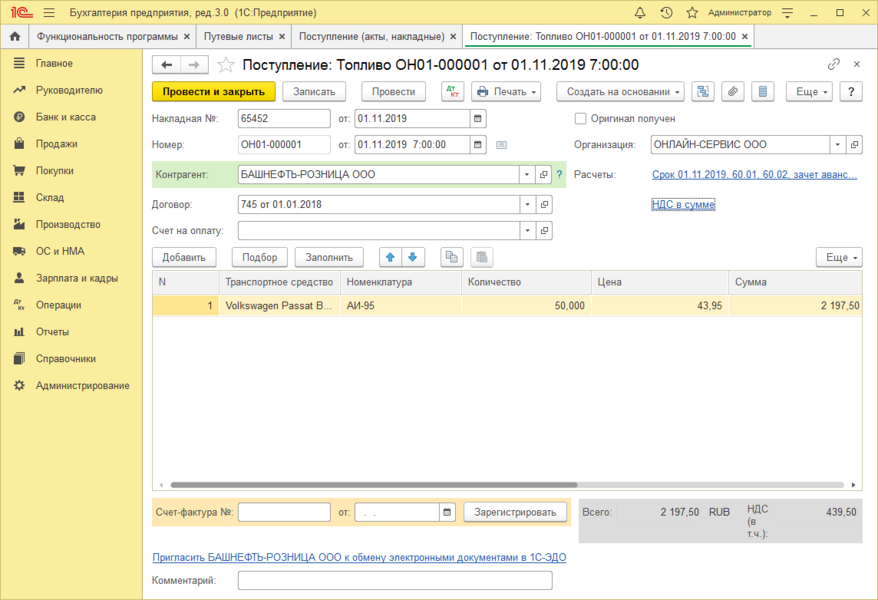Open the НДС в сумме link
Viewport: 878px width, 600px height.
[683, 205]
